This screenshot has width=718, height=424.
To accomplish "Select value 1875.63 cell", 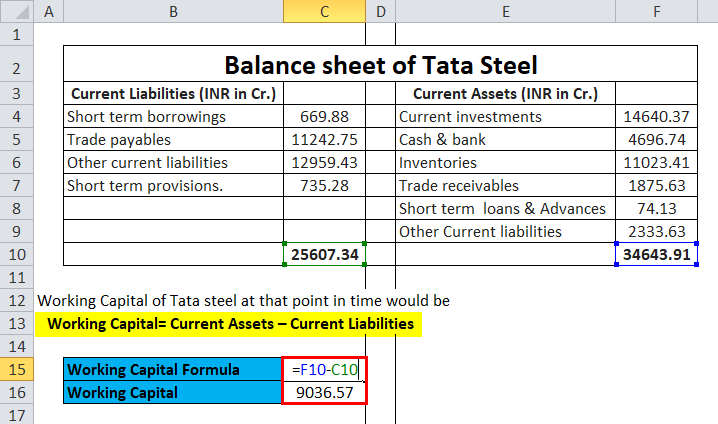I will coord(657,185).
